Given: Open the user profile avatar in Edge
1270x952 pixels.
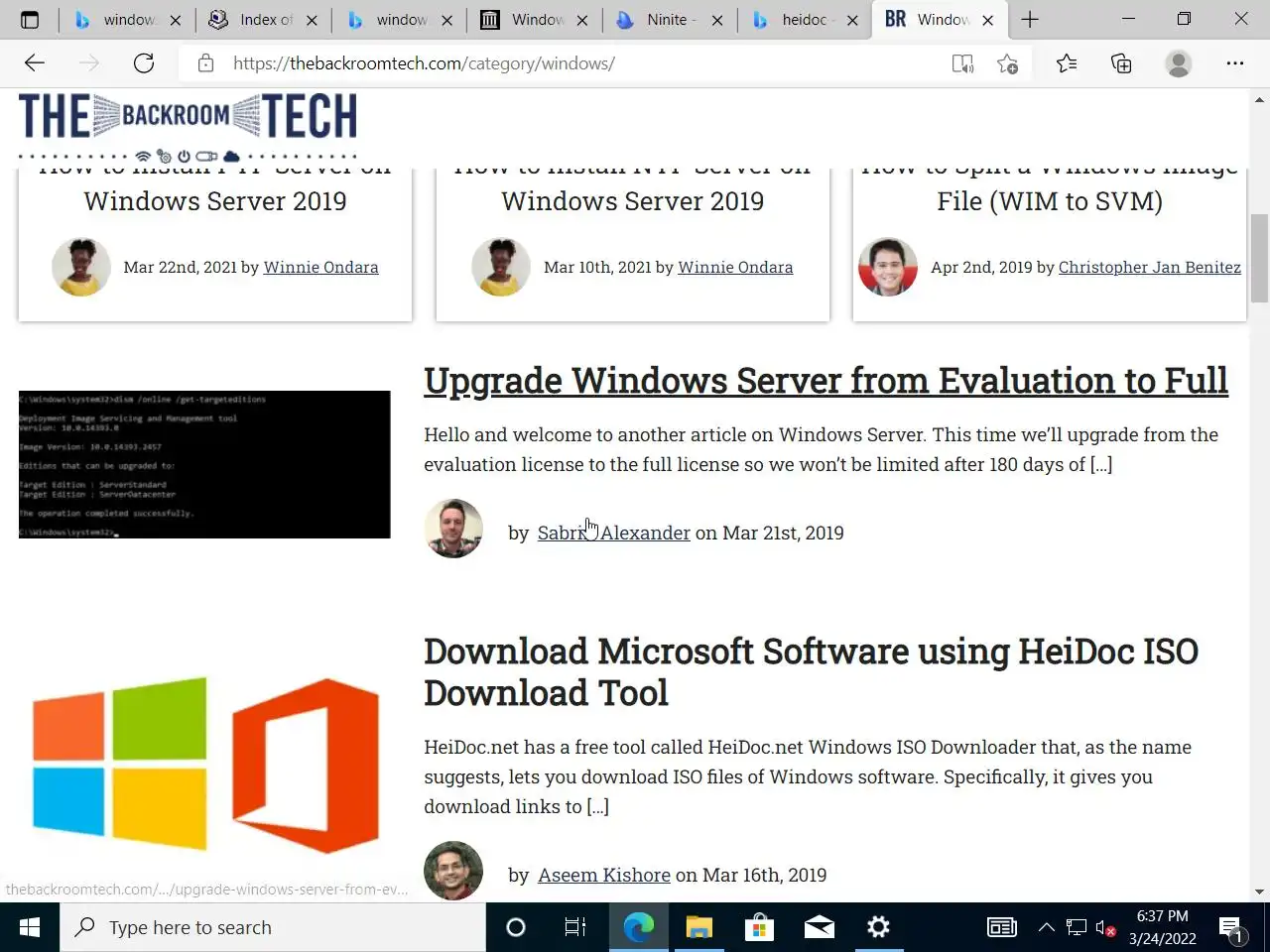Looking at the screenshot, I should [1179, 63].
